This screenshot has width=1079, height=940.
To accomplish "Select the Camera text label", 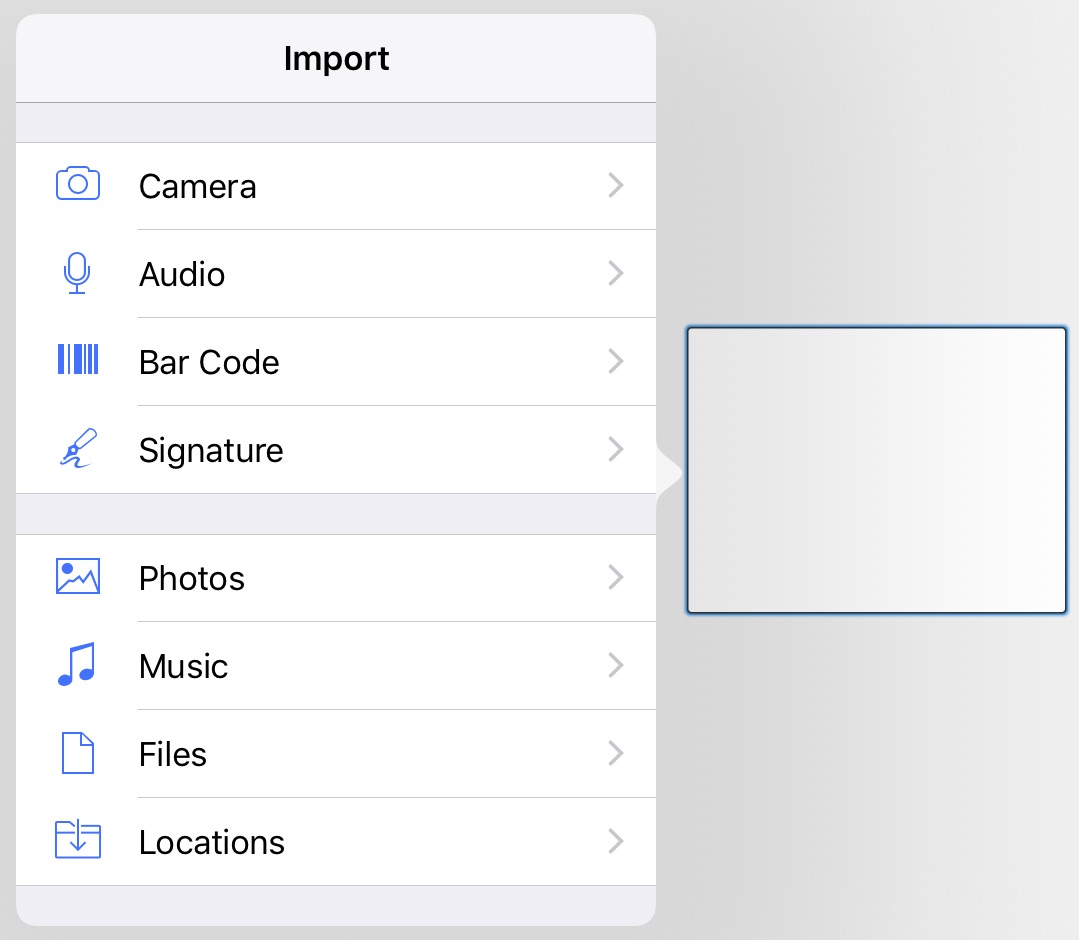I will pyautogui.click(x=198, y=186).
